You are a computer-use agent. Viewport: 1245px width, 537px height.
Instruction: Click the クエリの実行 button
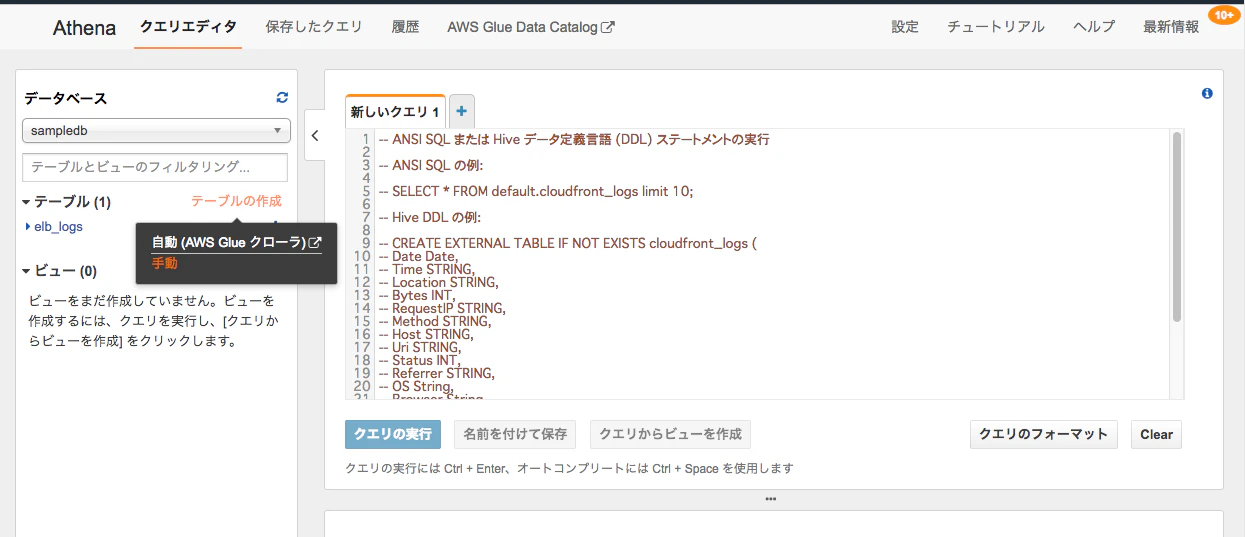(393, 434)
